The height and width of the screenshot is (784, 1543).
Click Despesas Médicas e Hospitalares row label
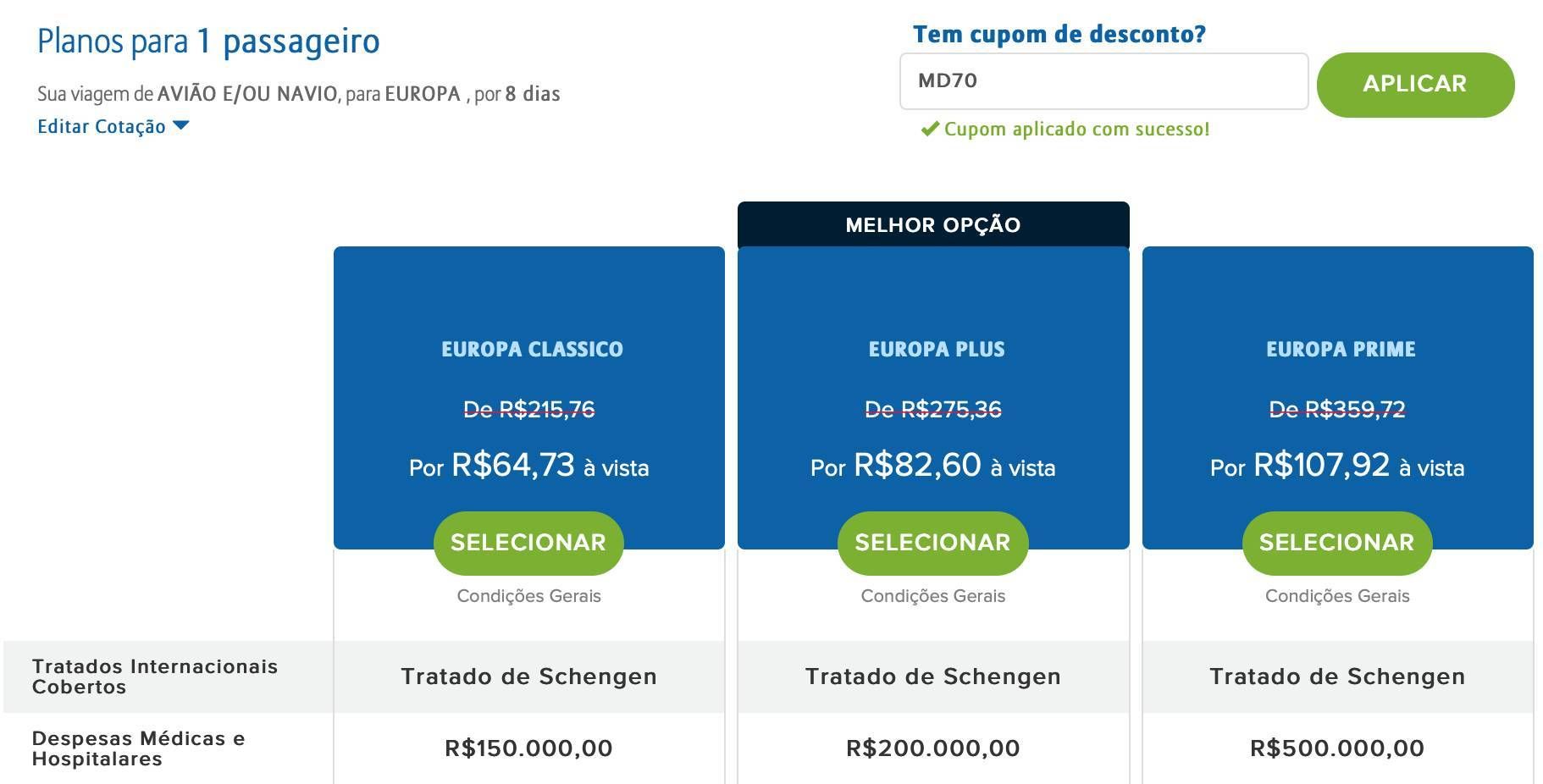139,748
